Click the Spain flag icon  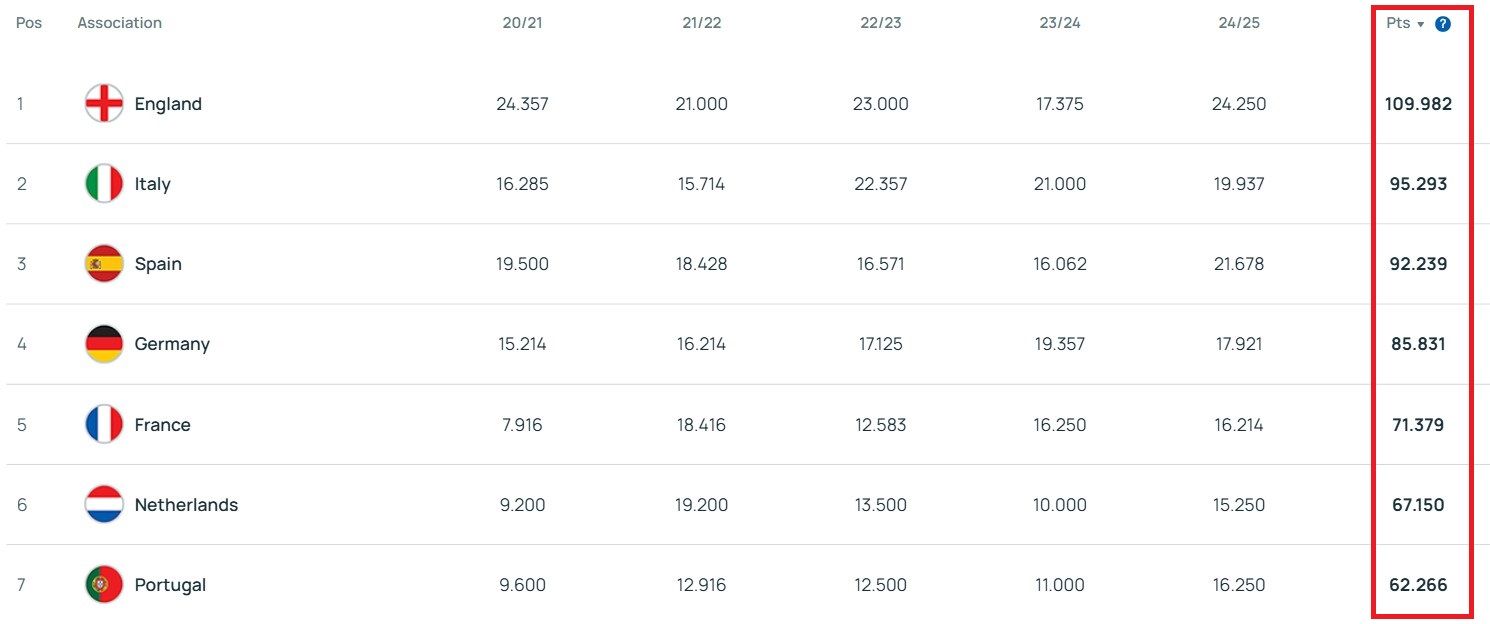tap(104, 264)
